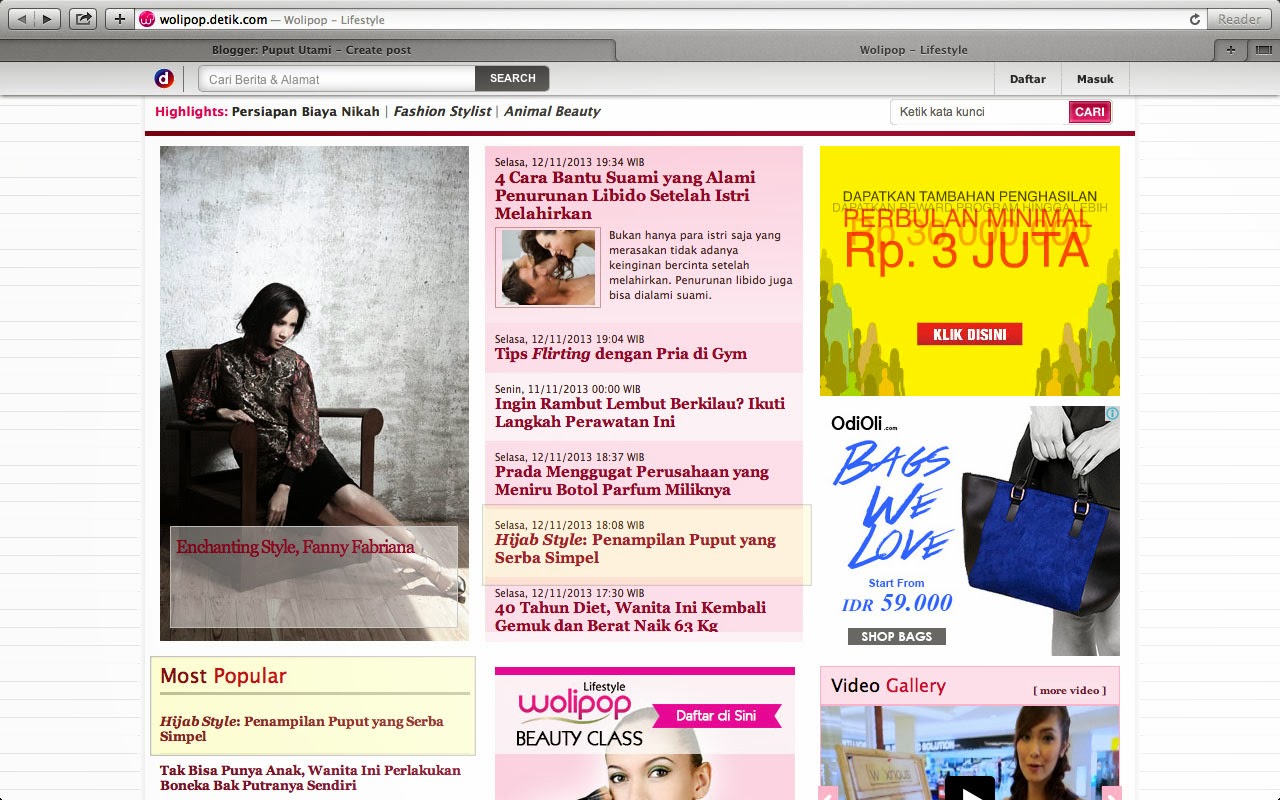Click the AdChoices info icon on the OdiOli ad
1280x800 pixels.
point(1112,413)
